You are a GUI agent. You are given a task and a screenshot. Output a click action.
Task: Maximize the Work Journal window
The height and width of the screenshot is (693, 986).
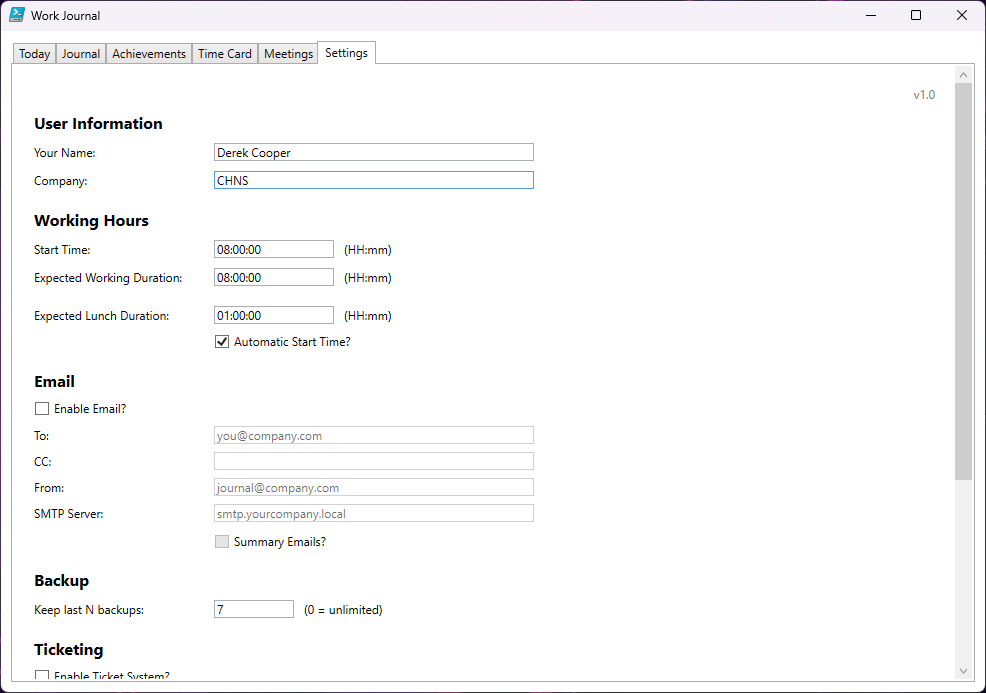[916, 15]
